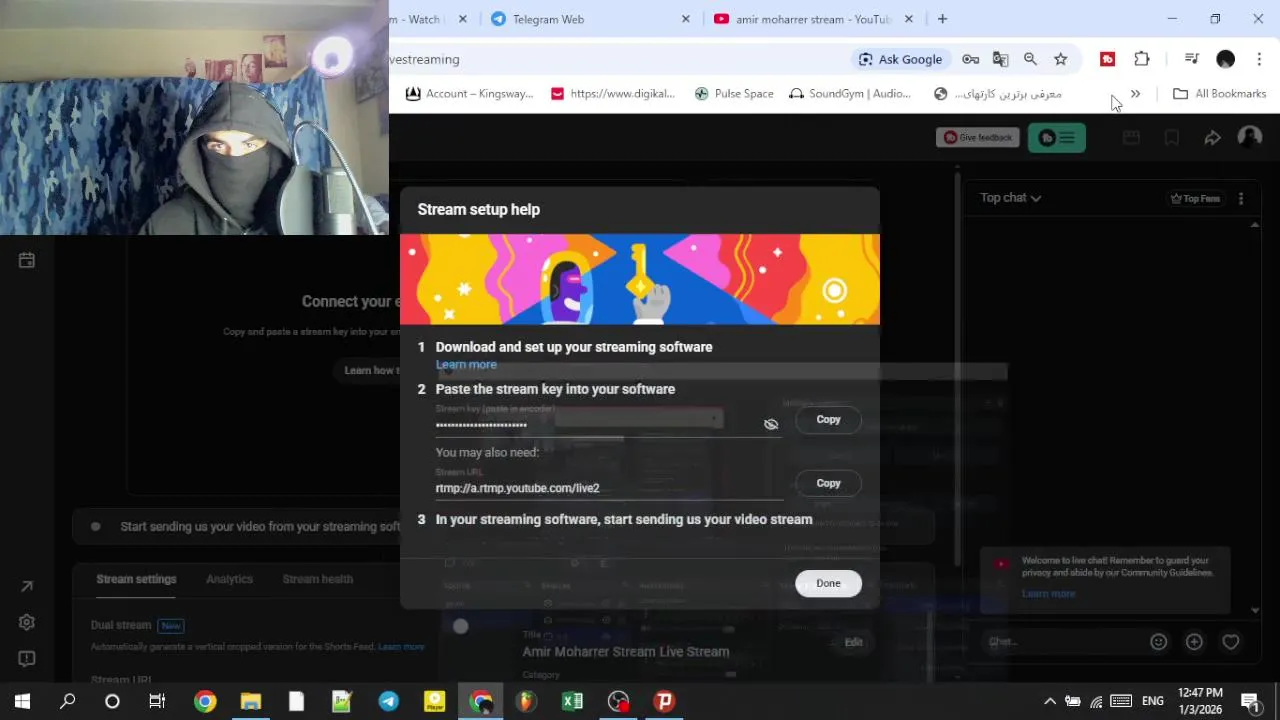Viewport: 1280px width, 720px height.
Task: Open the digikala bookmark
Action: [x=613, y=94]
